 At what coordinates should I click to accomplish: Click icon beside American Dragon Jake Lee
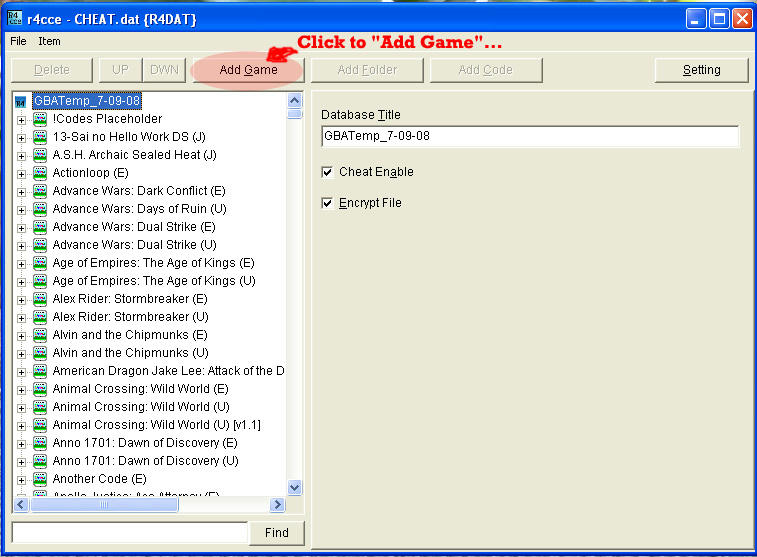coord(40,371)
